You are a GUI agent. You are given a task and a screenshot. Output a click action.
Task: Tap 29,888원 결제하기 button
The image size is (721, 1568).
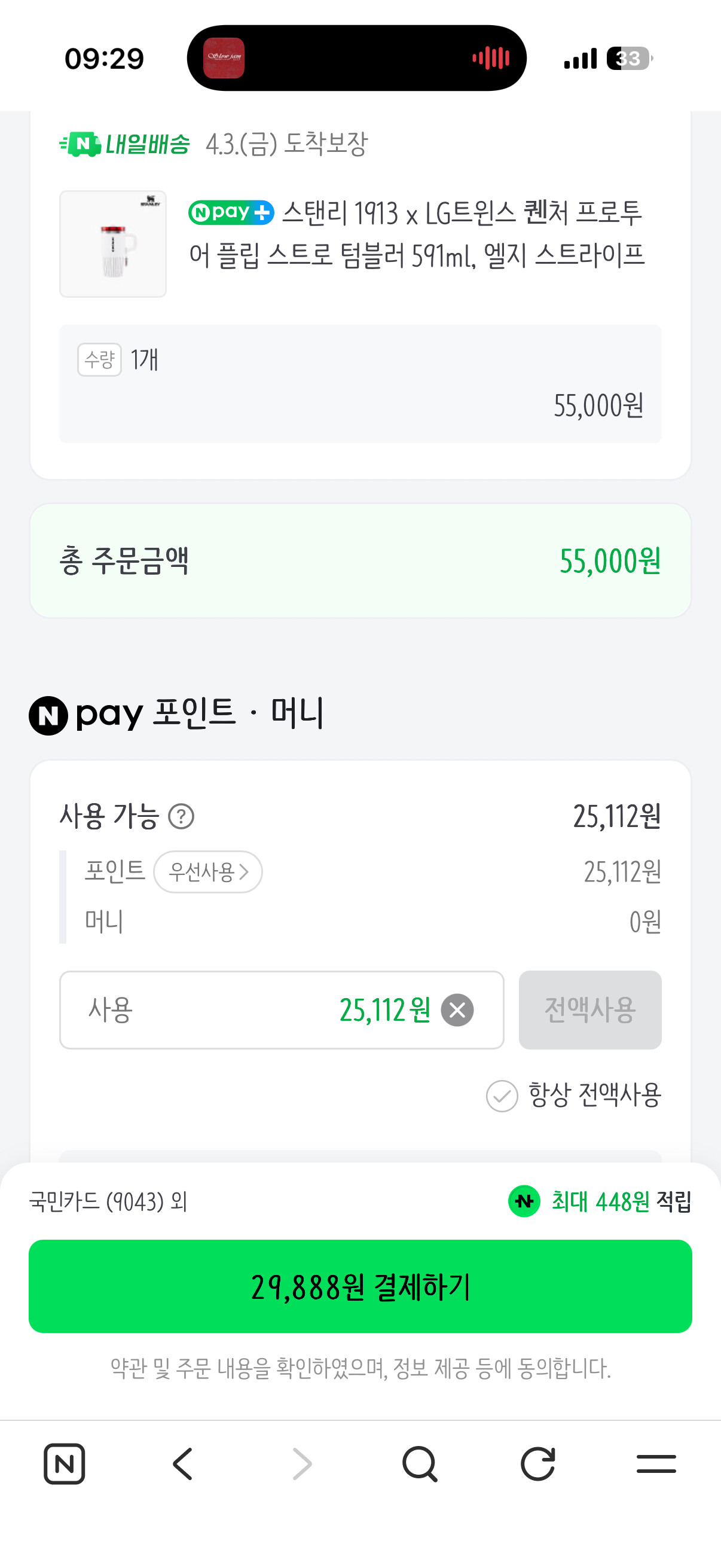(360, 1286)
